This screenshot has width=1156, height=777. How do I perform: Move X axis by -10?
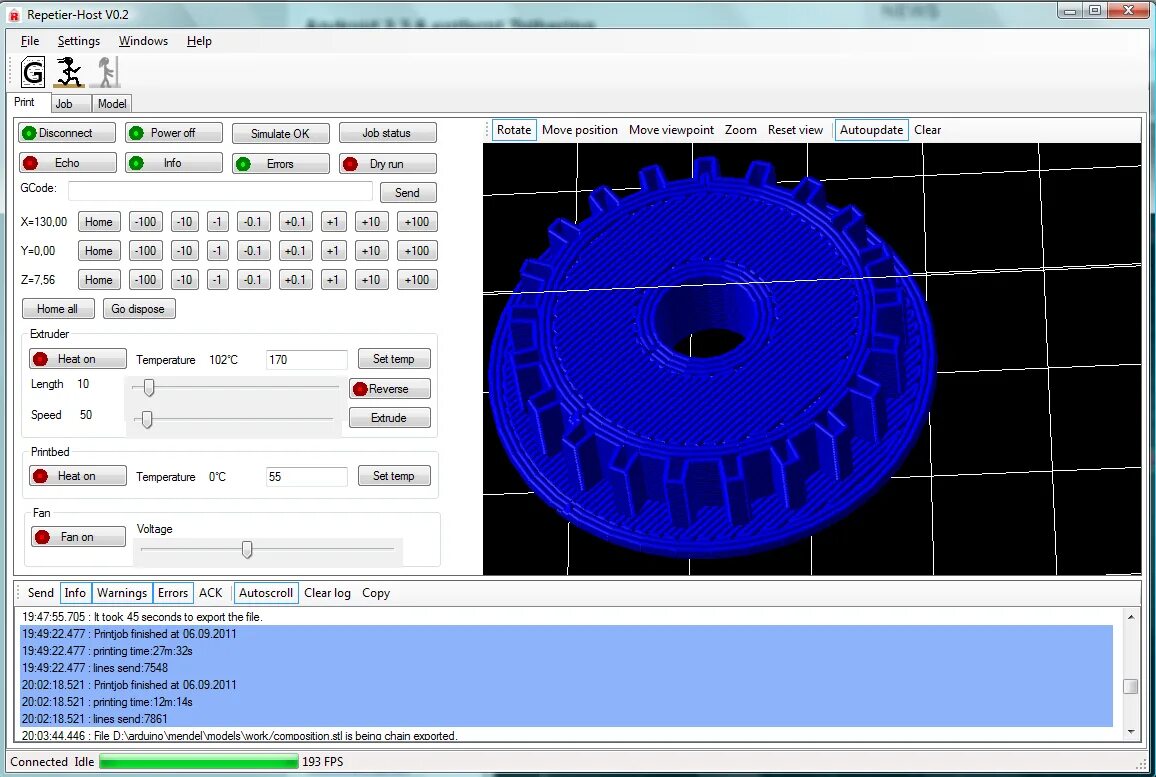pyautogui.click(x=184, y=222)
